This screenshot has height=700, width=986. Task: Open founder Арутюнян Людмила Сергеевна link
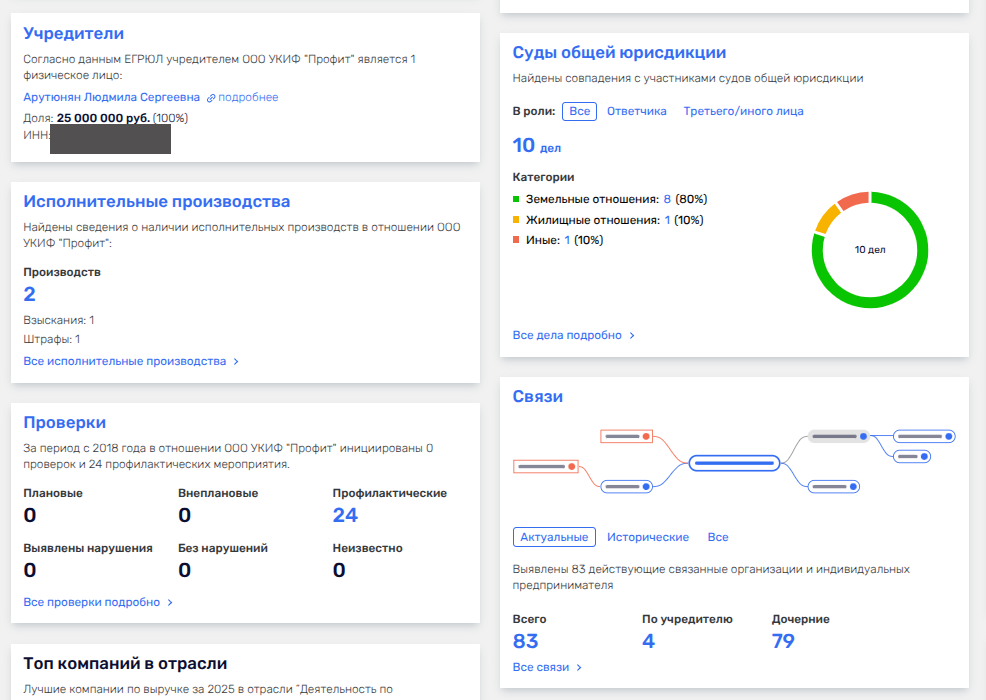pyautogui.click(x=111, y=97)
